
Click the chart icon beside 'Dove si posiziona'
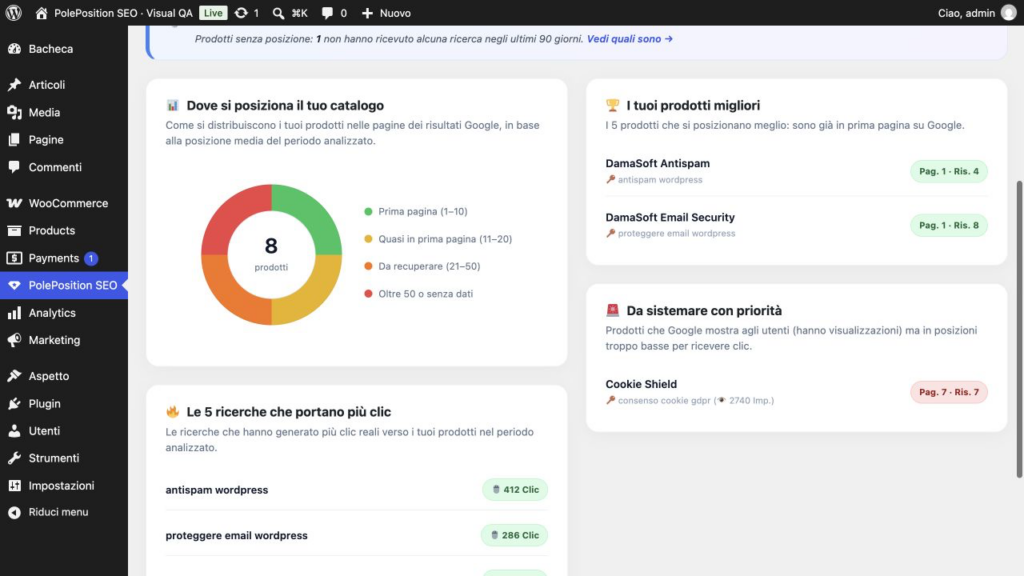(x=172, y=105)
